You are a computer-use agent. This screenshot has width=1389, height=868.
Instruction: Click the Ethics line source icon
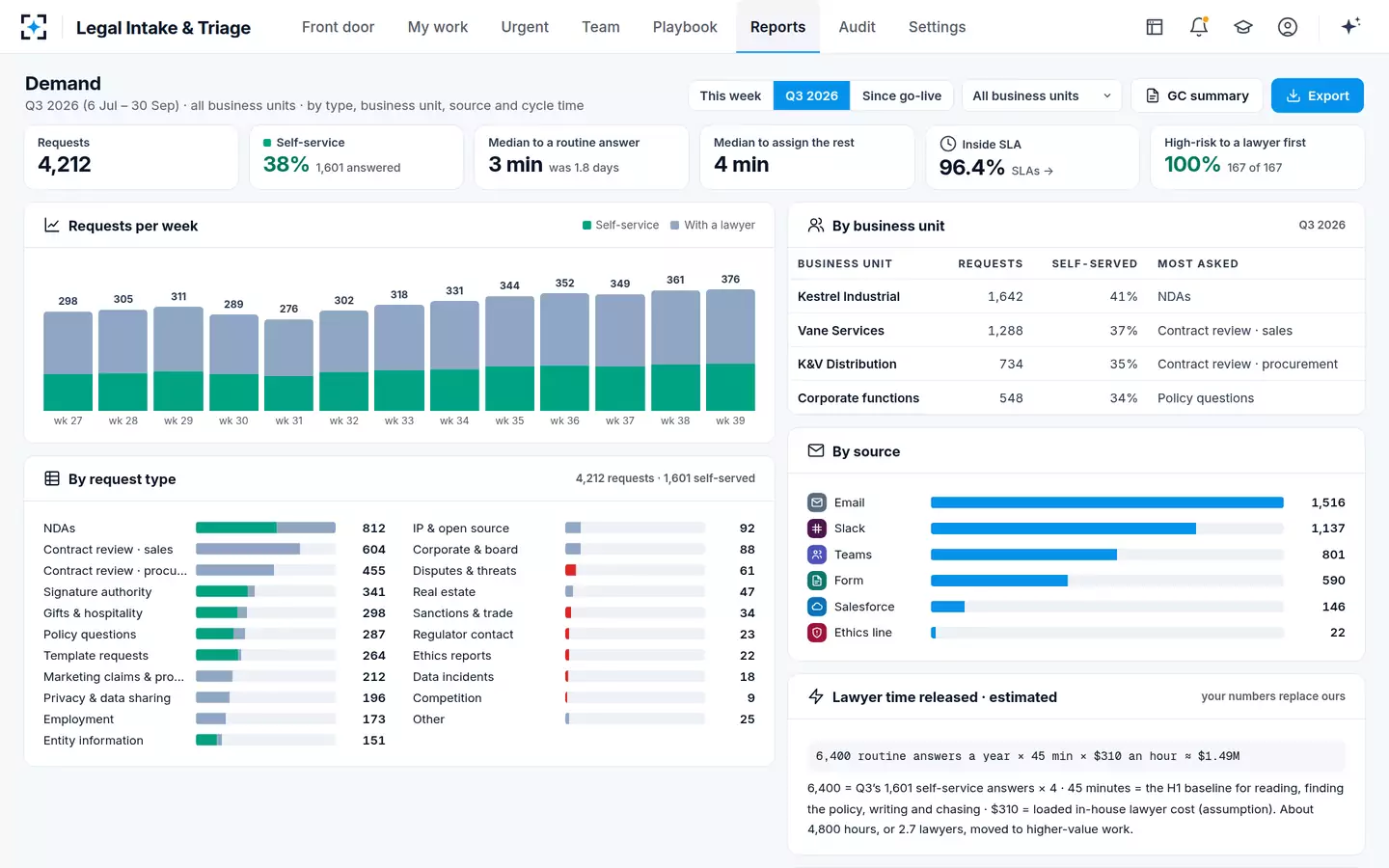[x=817, y=633]
